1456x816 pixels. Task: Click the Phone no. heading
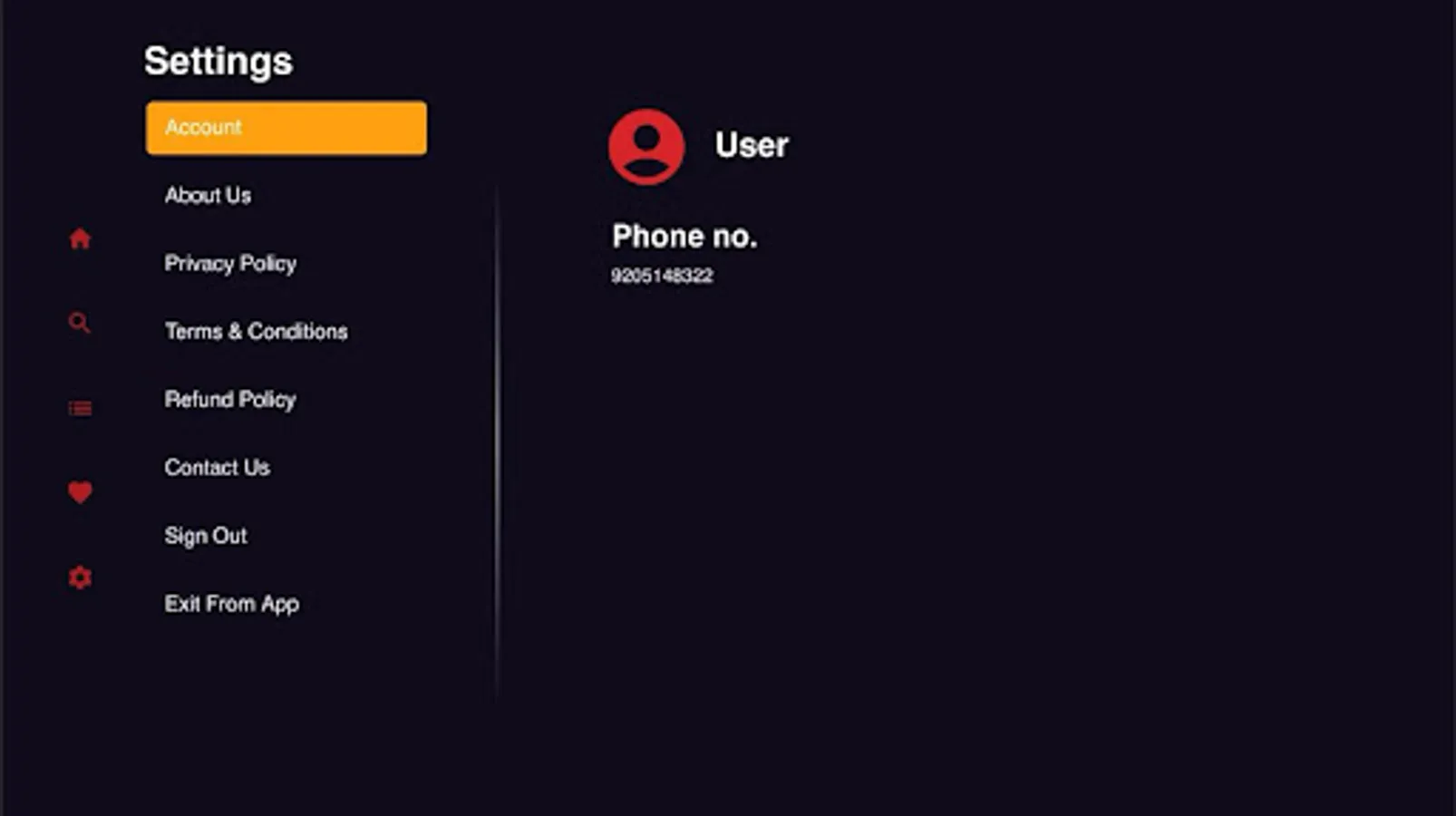pyautogui.click(x=686, y=236)
